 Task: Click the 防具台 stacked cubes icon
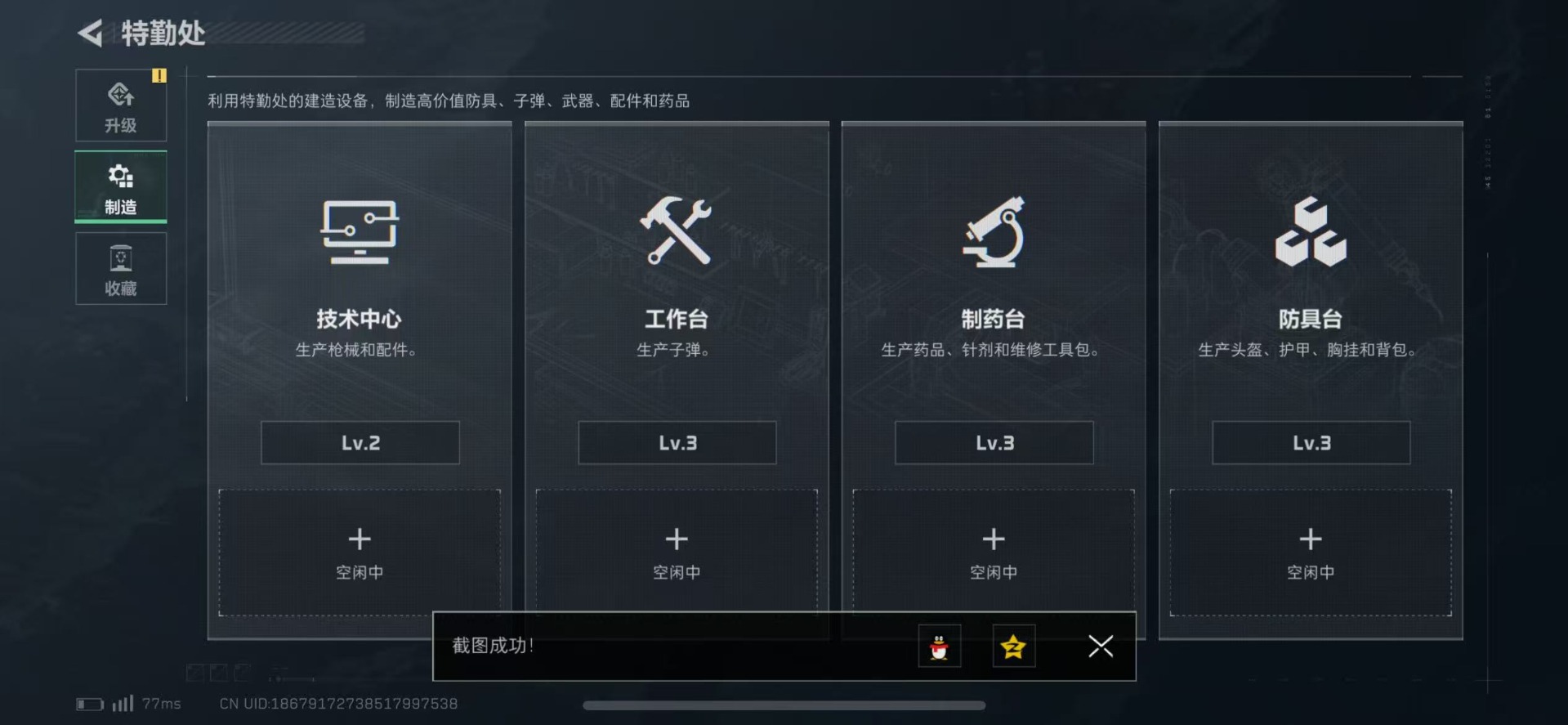[x=1311, y=231]
